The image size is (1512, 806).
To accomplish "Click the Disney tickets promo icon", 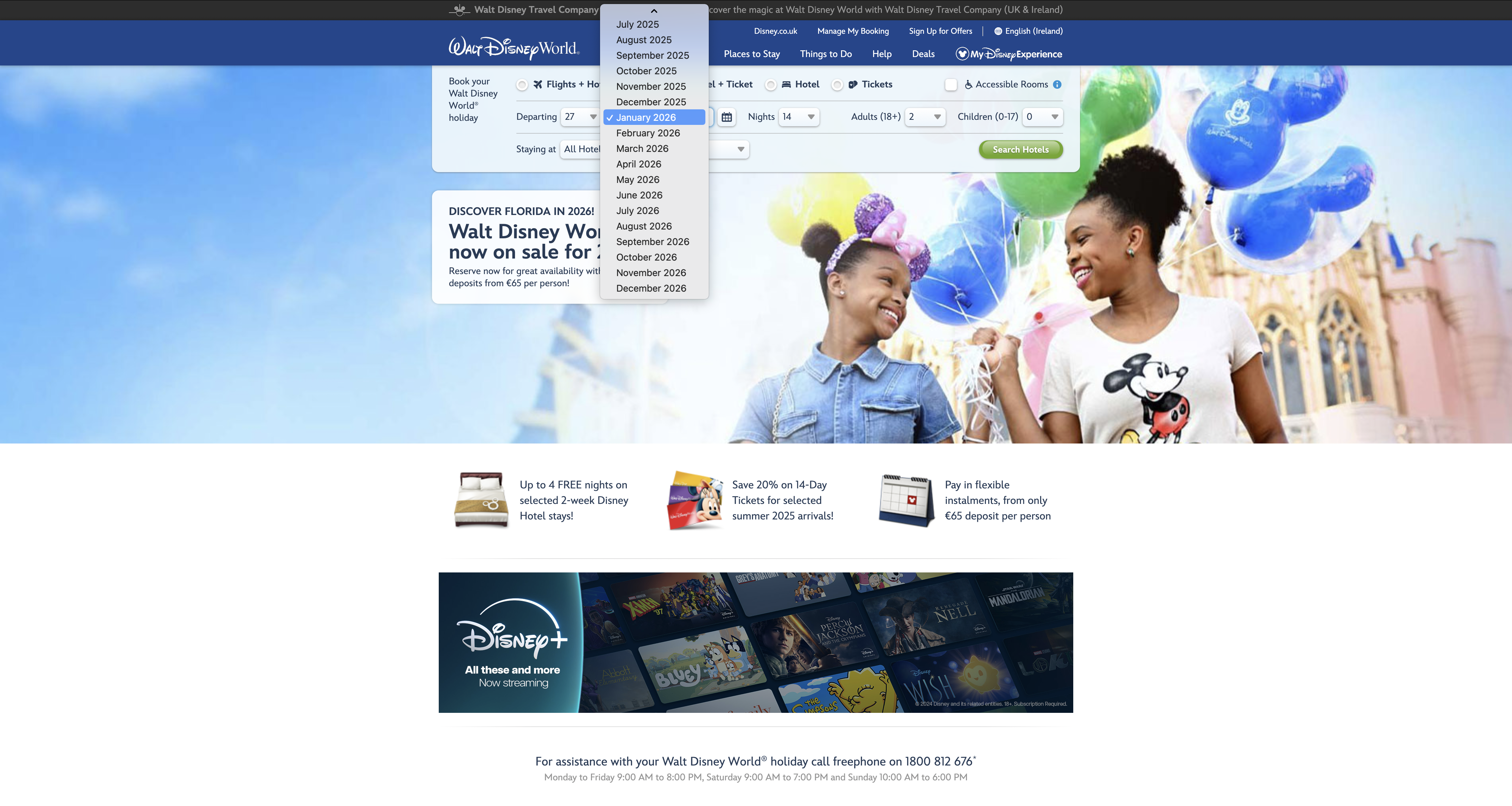I will point(694,500).
